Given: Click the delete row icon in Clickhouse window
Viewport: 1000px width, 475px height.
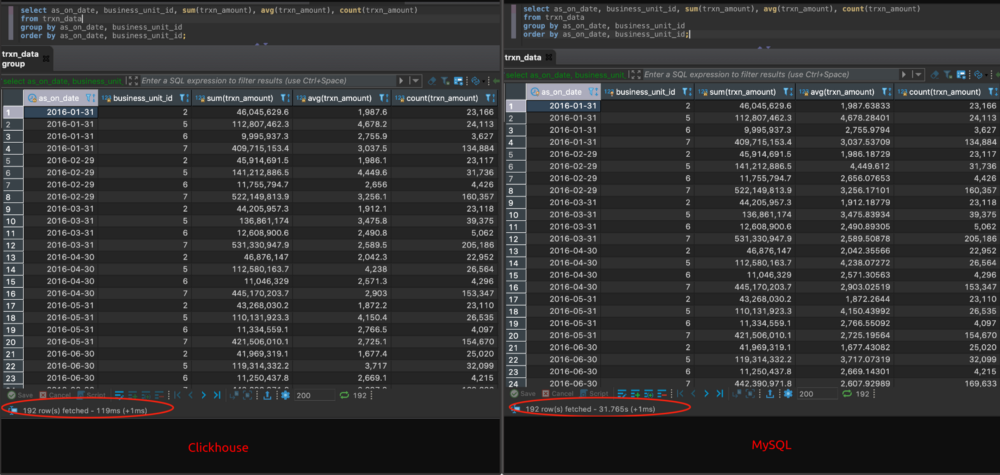Looking at the screenshot, I should pos(159,395).
